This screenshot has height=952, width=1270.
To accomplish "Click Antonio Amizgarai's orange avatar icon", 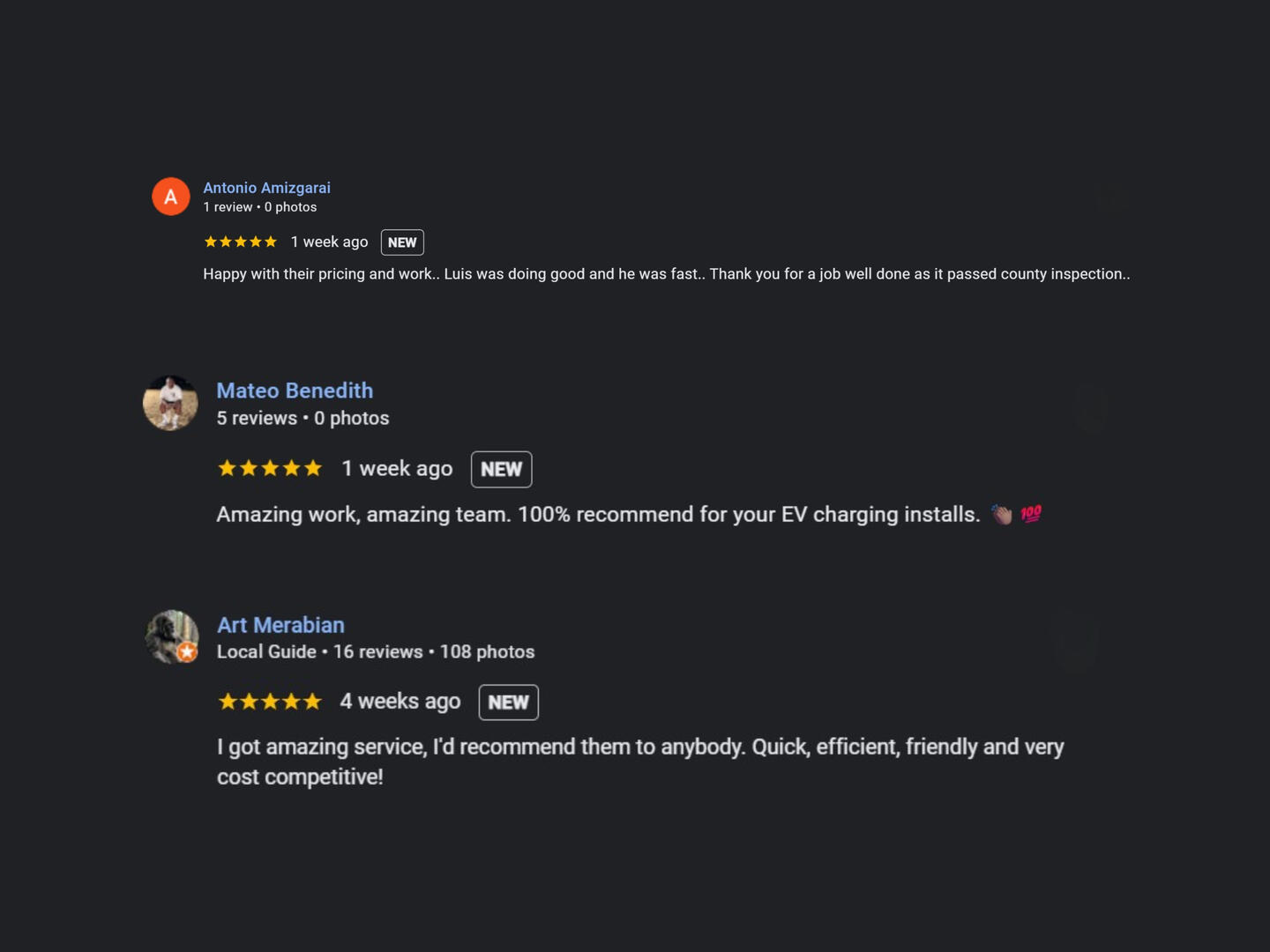I will 171,196.
